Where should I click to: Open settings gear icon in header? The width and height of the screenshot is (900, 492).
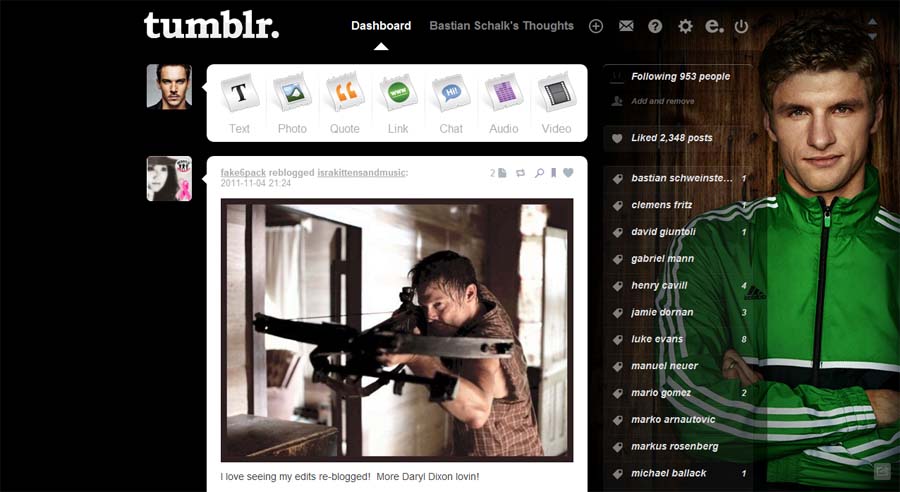685,26
